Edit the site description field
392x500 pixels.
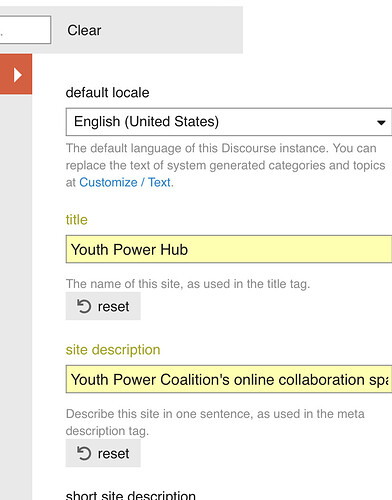point(229,379)
